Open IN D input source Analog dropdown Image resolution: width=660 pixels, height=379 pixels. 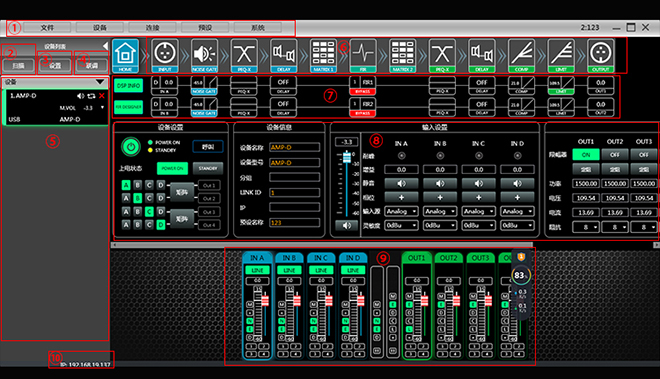(518, 211)
